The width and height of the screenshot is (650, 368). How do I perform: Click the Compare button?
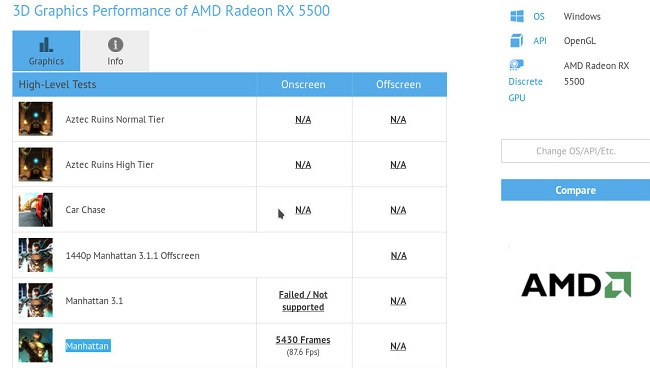click(575, 190)
